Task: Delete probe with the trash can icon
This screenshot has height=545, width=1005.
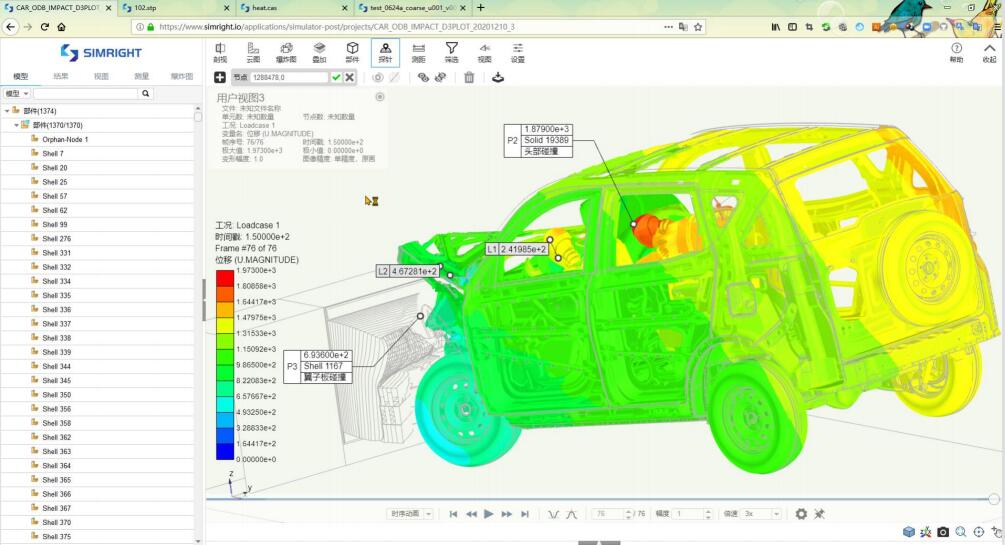Action: [468, 77]
